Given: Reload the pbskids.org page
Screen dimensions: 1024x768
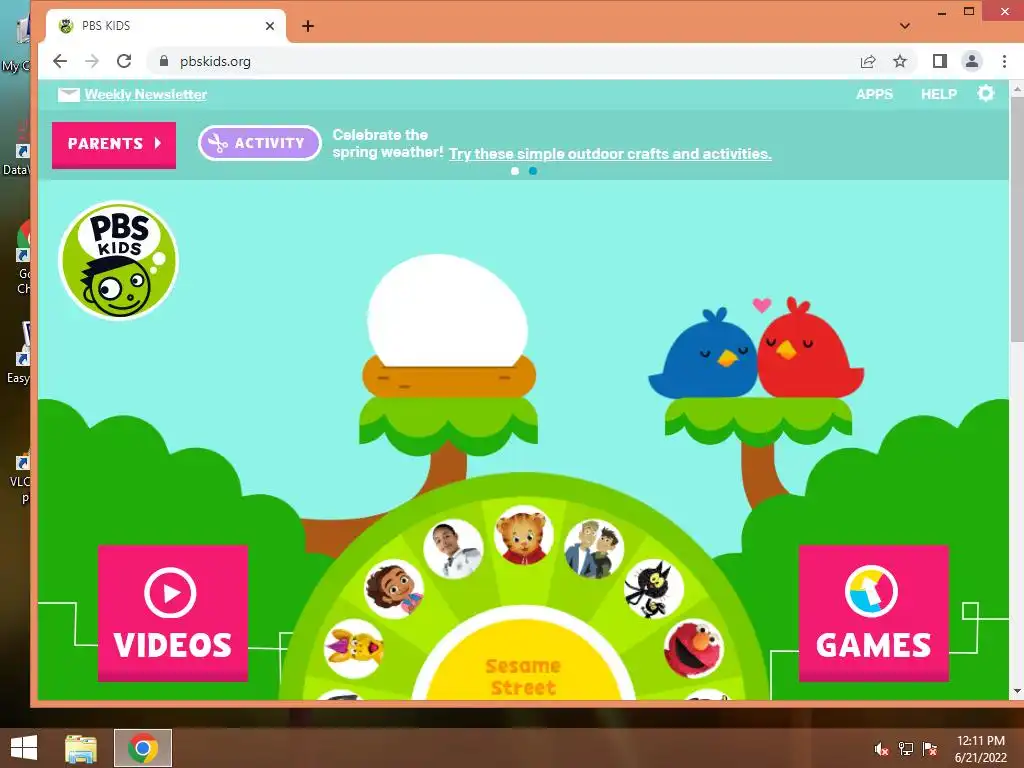Looking at the screenshot, I should pyautogui.click(x=124, y=61).
